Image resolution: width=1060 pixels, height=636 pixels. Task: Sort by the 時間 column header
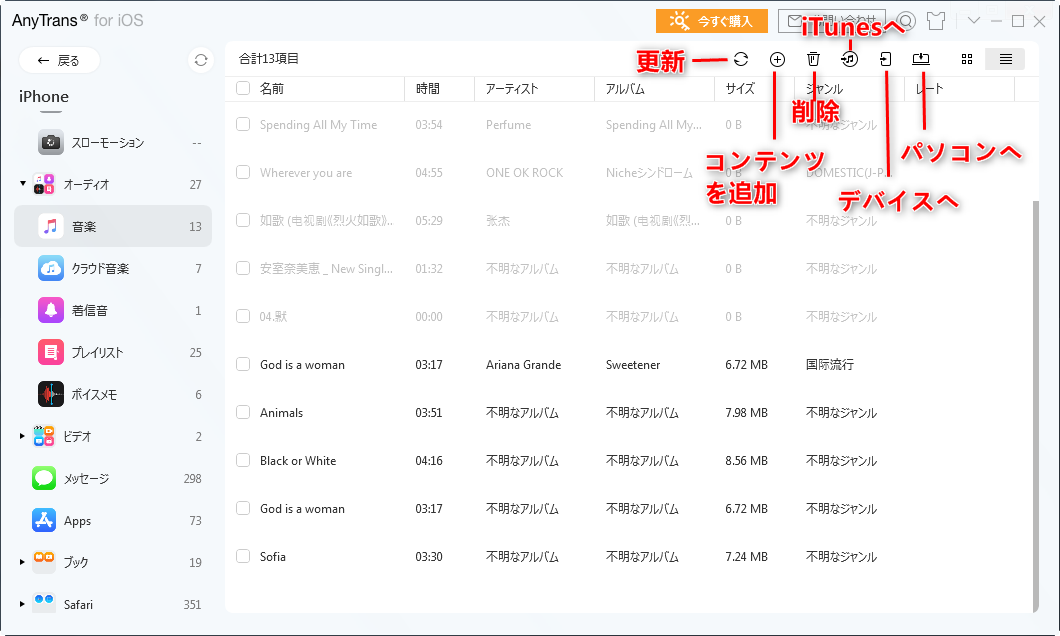(x=428, y=89)
